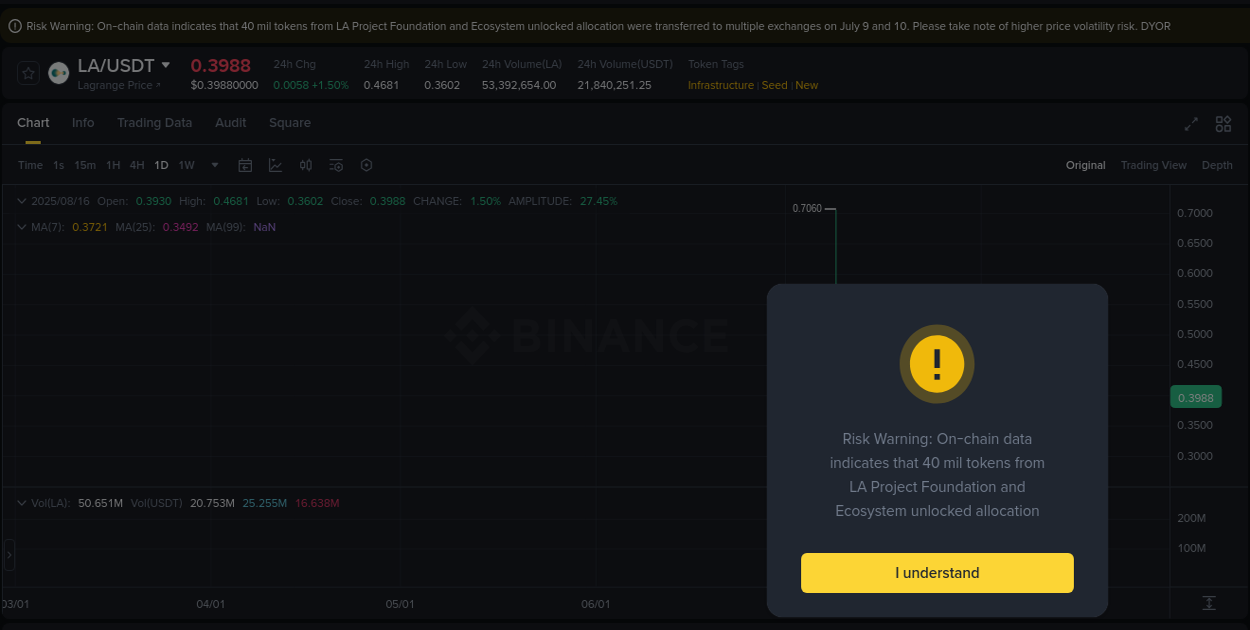This screenshot has width=1250, height=630.
Task: Select the 0.3988 price label on scale
Action: (x=1196, y=397)
